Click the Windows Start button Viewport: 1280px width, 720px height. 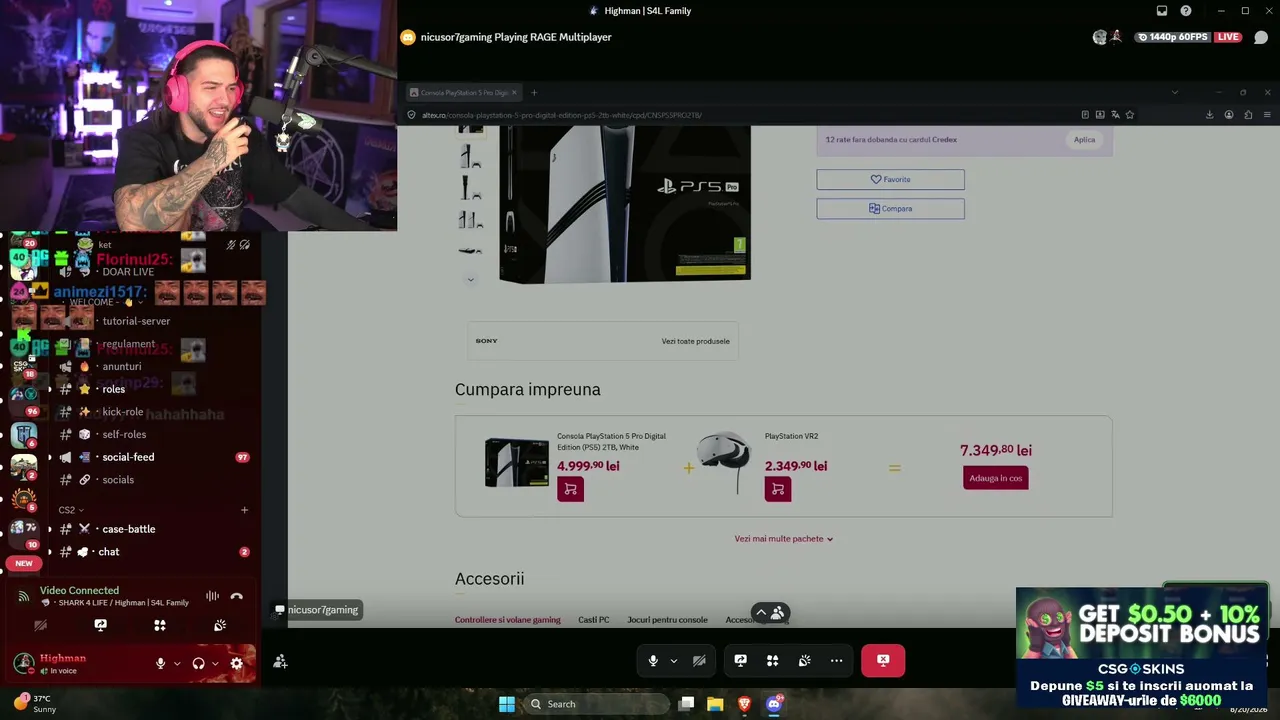507,704
